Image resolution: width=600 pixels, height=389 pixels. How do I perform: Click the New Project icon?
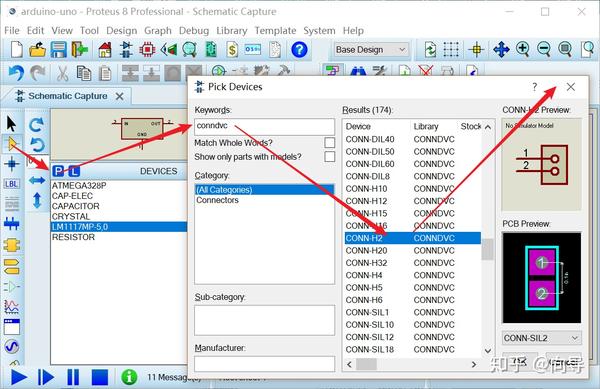click(x=16, y=50)
